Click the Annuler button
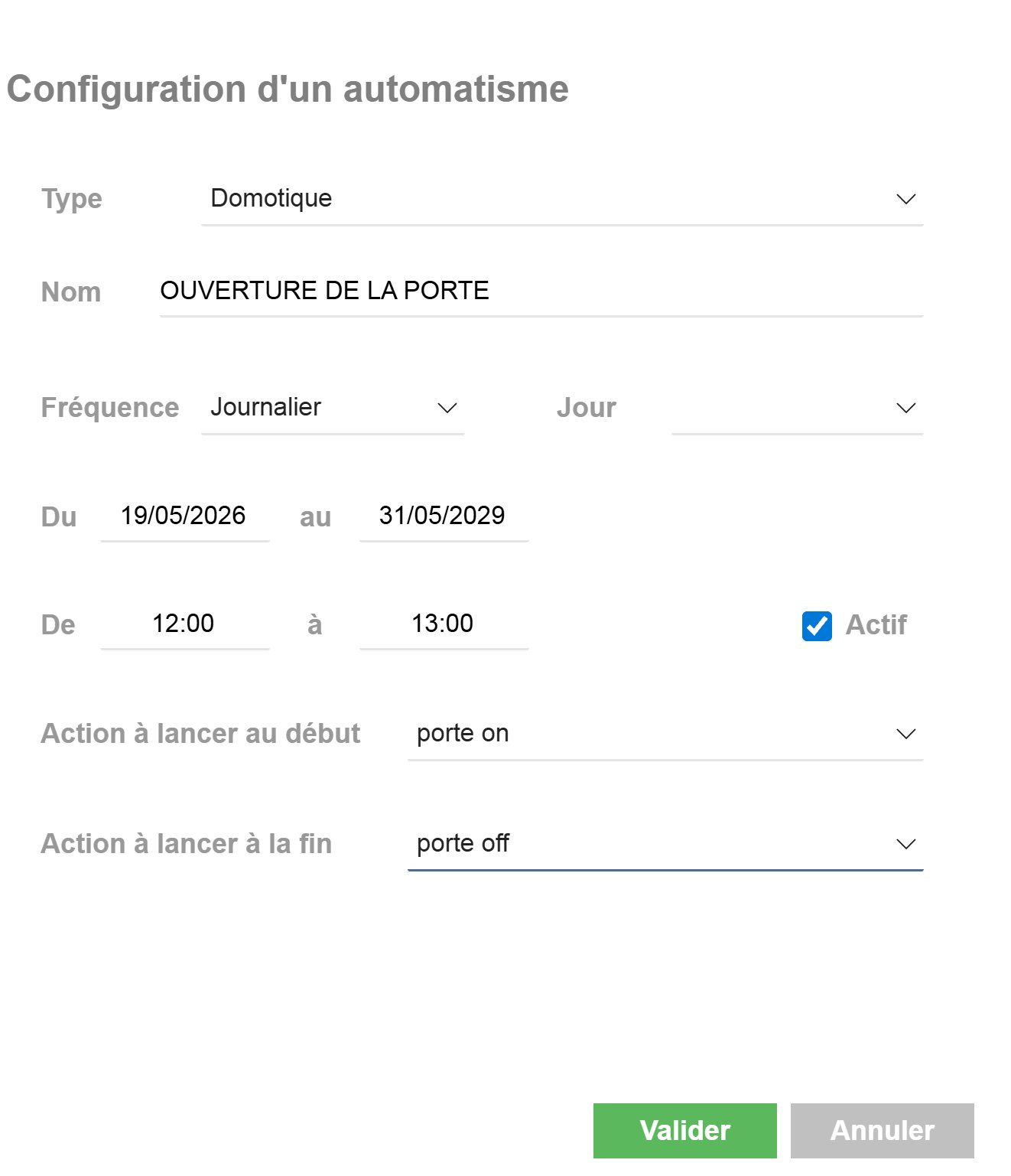The height and width of the screenshot is (1176, 1011). coord(883,1130)
